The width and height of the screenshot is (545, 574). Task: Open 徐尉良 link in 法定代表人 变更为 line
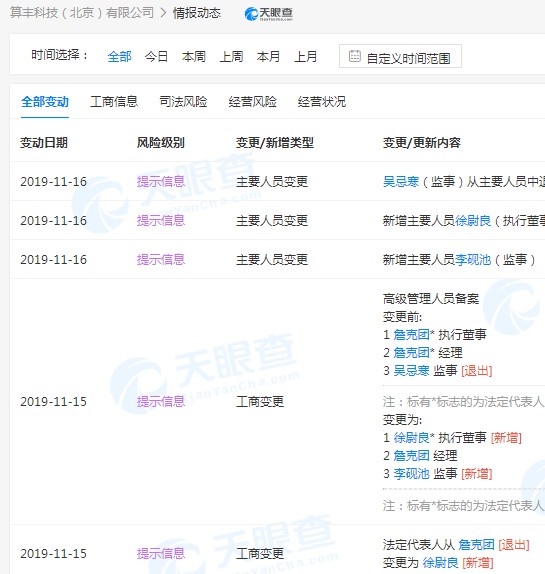click(x=440, y=563)
